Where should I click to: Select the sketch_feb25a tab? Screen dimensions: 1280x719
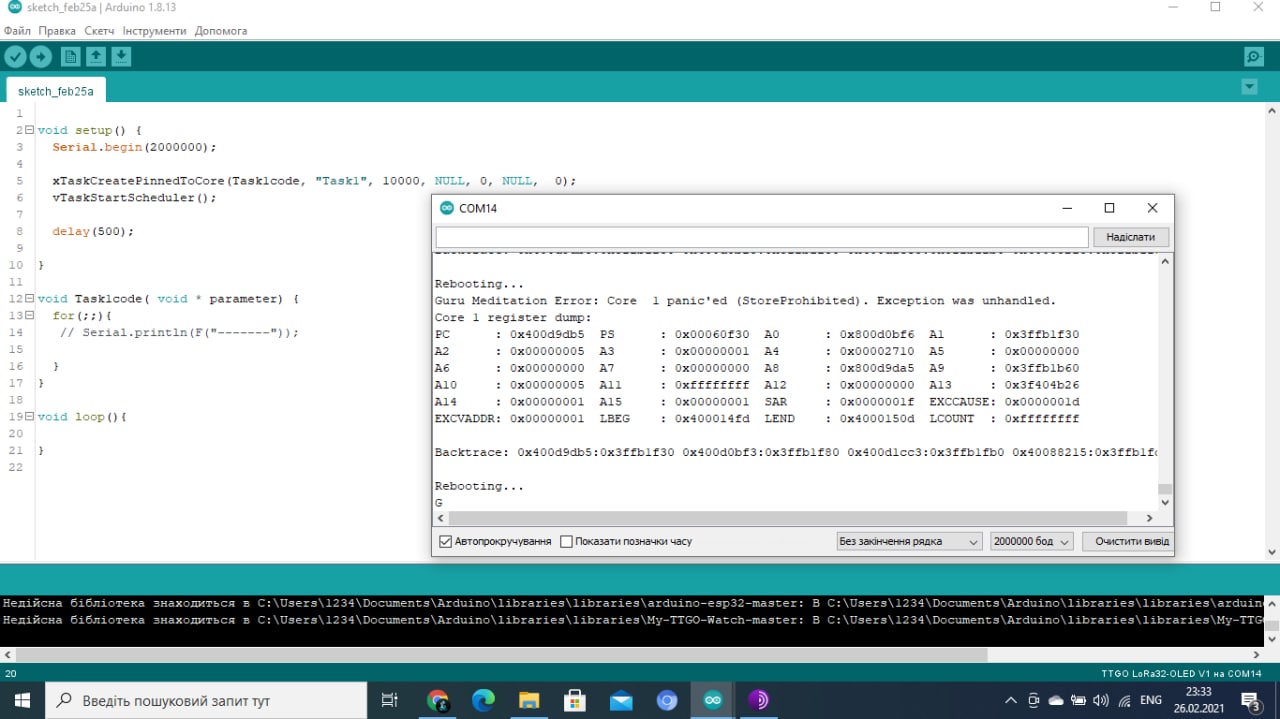(56, 91)
